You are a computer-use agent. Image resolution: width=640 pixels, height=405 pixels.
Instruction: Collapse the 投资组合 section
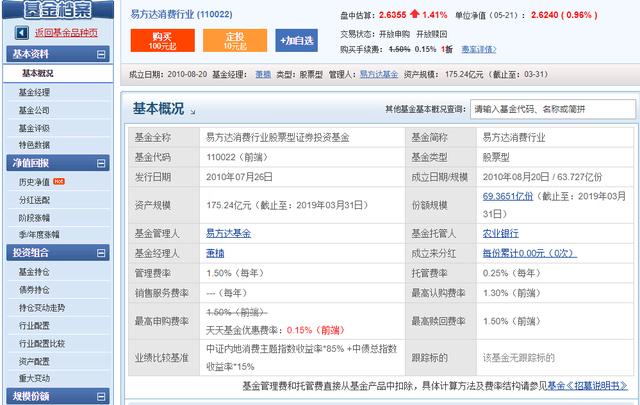tap(101, 253)
